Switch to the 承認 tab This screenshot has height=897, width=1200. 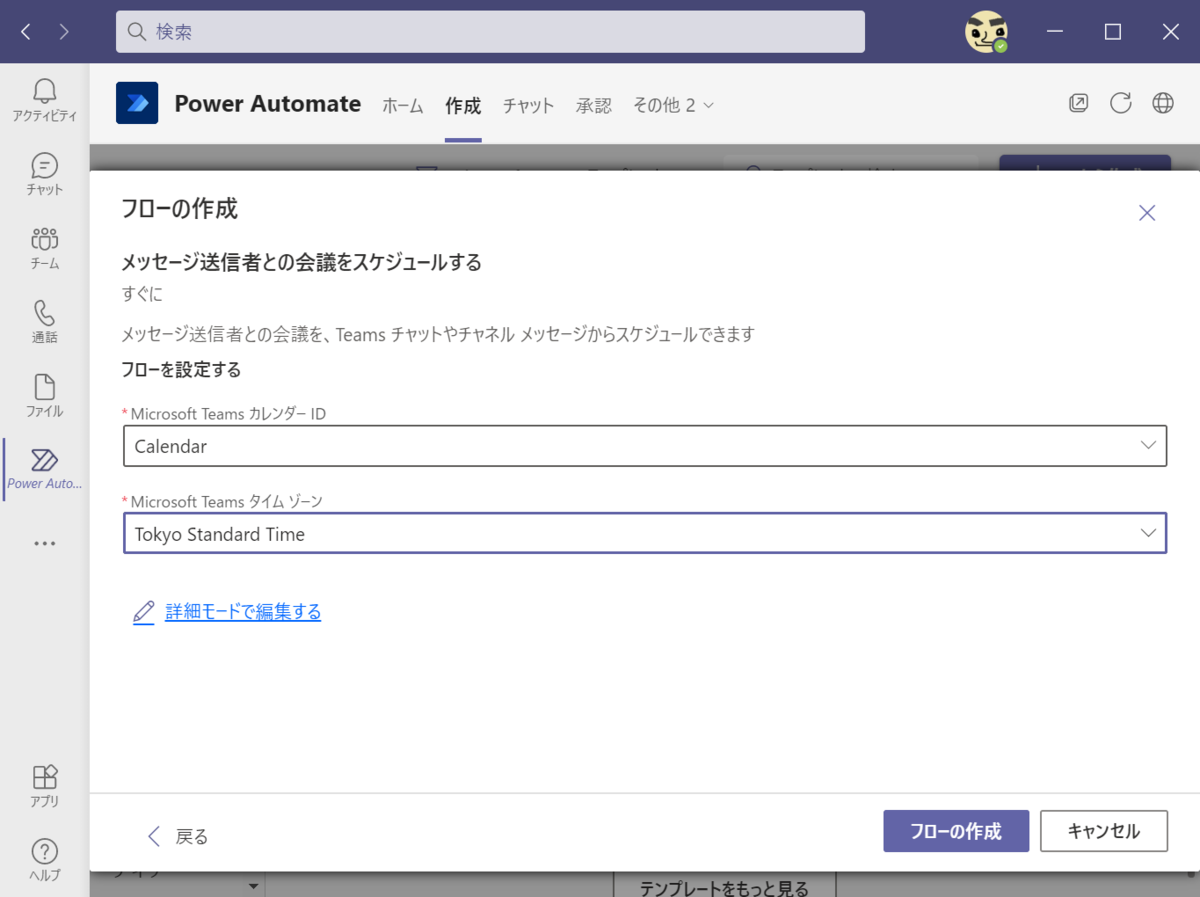coord(594,105)
